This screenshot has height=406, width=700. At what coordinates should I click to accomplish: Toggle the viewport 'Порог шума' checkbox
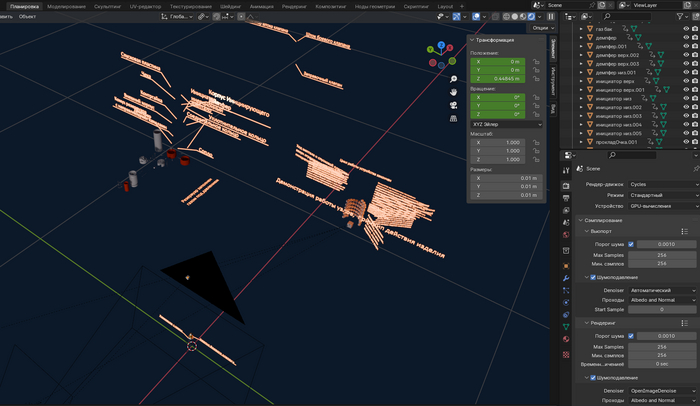(630, 243)
